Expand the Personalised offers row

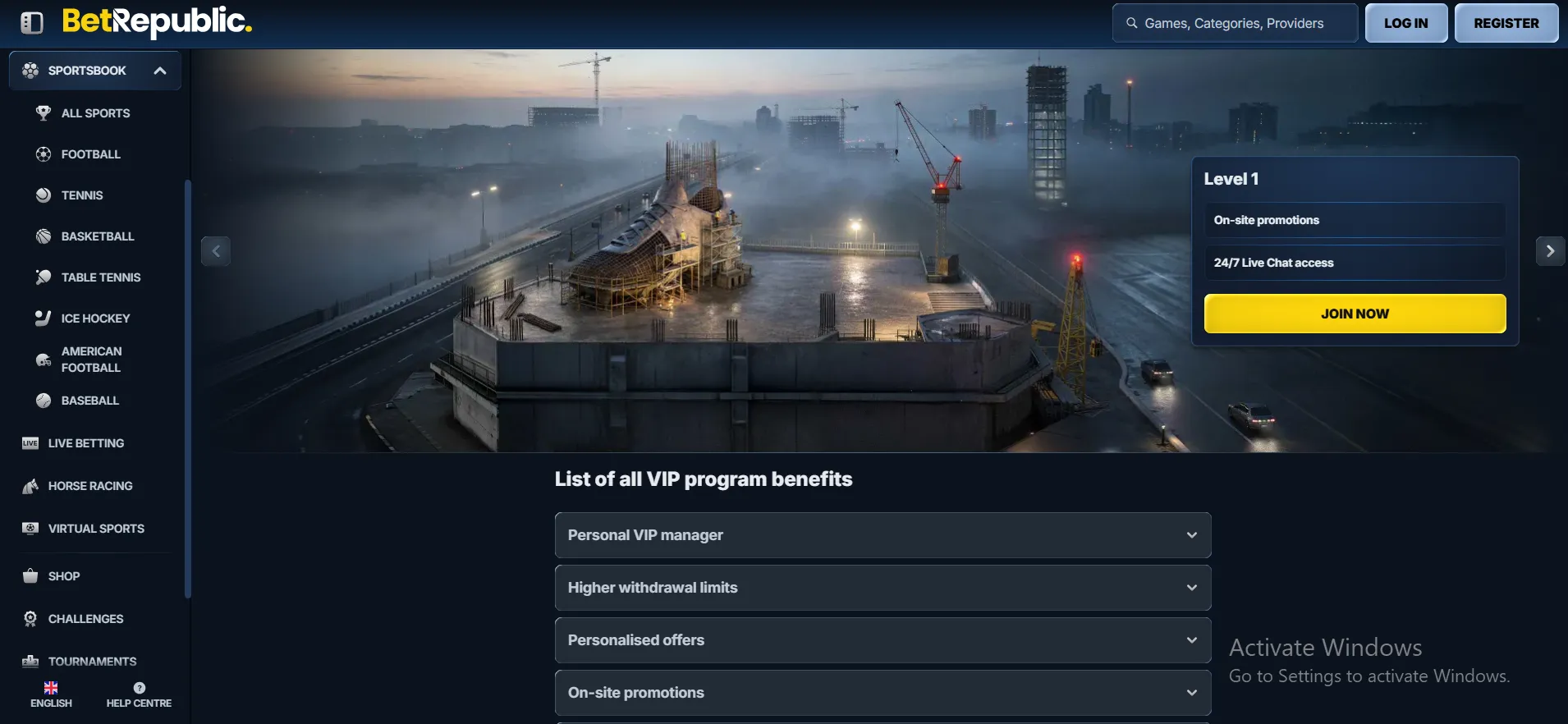pyautogui.click(x=883, y=640)
